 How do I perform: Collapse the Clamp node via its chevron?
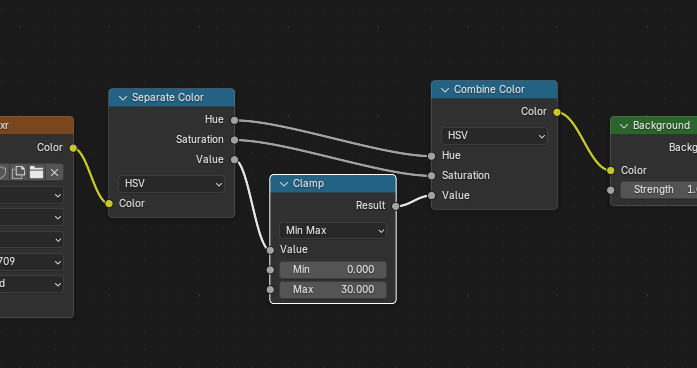(x=284, y=184)
